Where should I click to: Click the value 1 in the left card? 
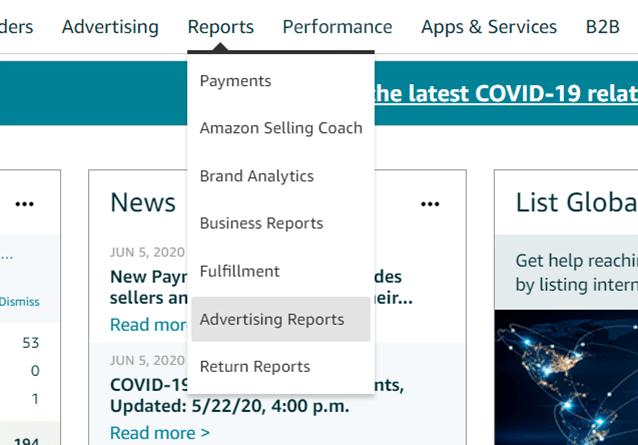pos(35,399)
